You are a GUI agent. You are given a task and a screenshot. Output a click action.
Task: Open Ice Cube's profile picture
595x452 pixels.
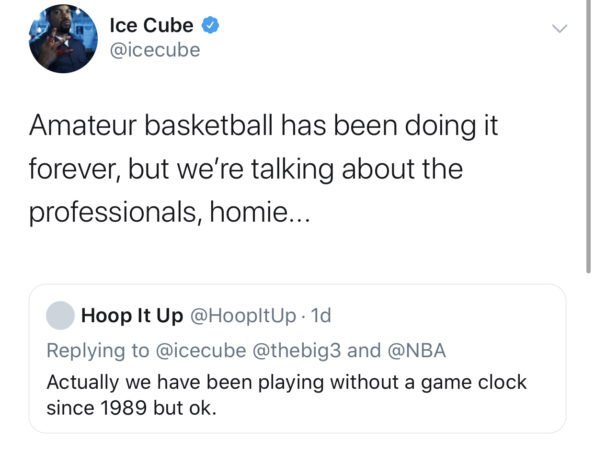pos(63,39)
